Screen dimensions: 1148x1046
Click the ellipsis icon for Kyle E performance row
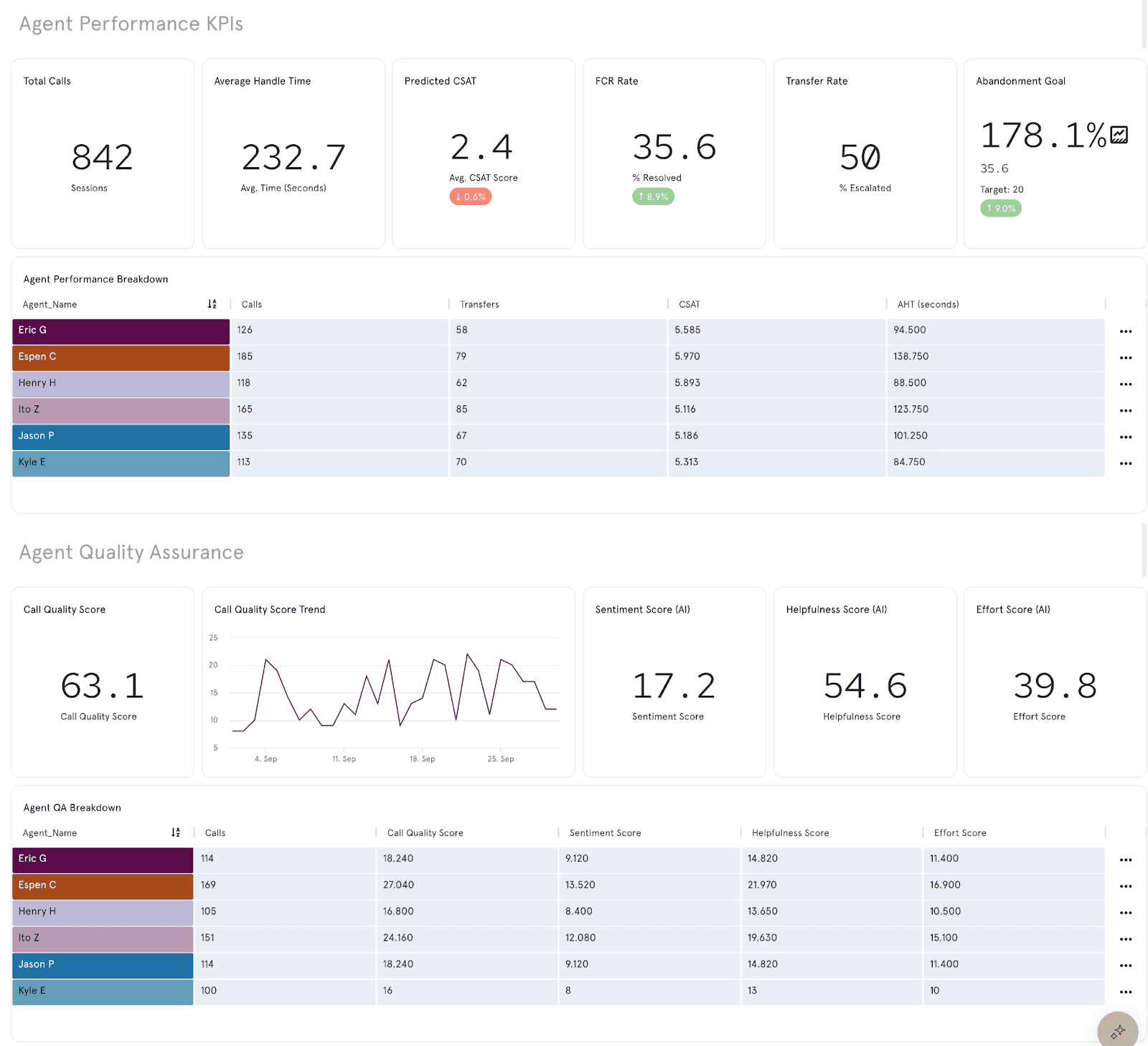[x=1125, y=463]
